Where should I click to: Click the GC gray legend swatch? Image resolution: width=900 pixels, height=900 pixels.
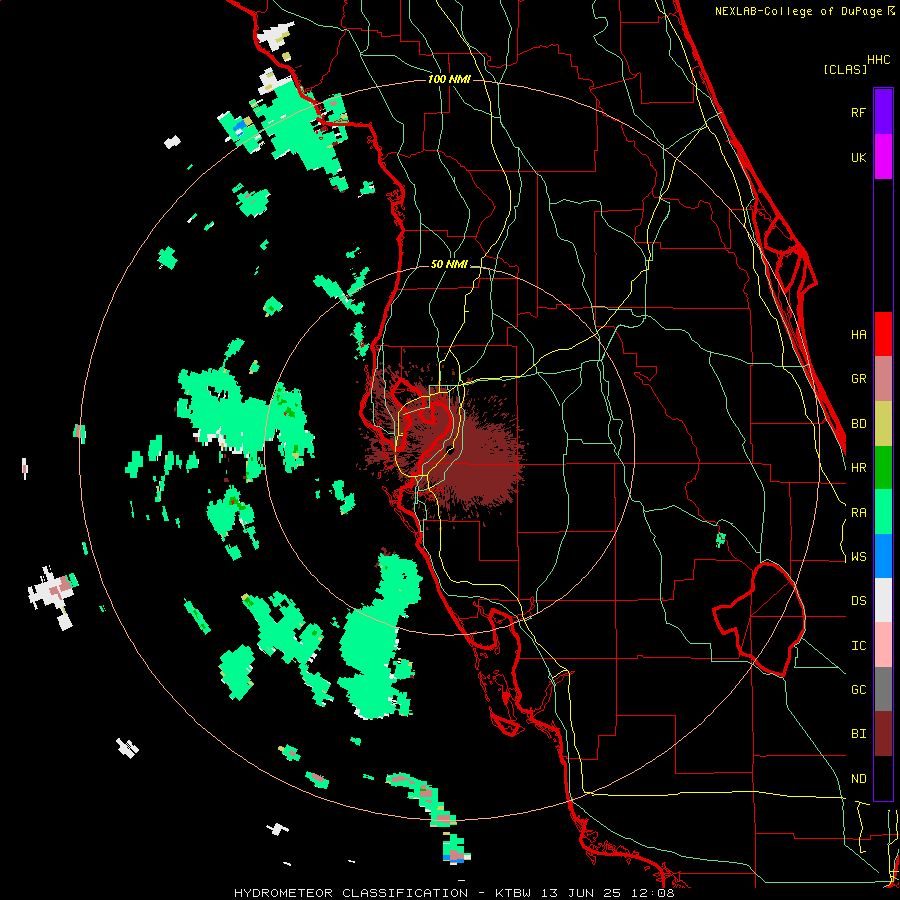point(883,689)
